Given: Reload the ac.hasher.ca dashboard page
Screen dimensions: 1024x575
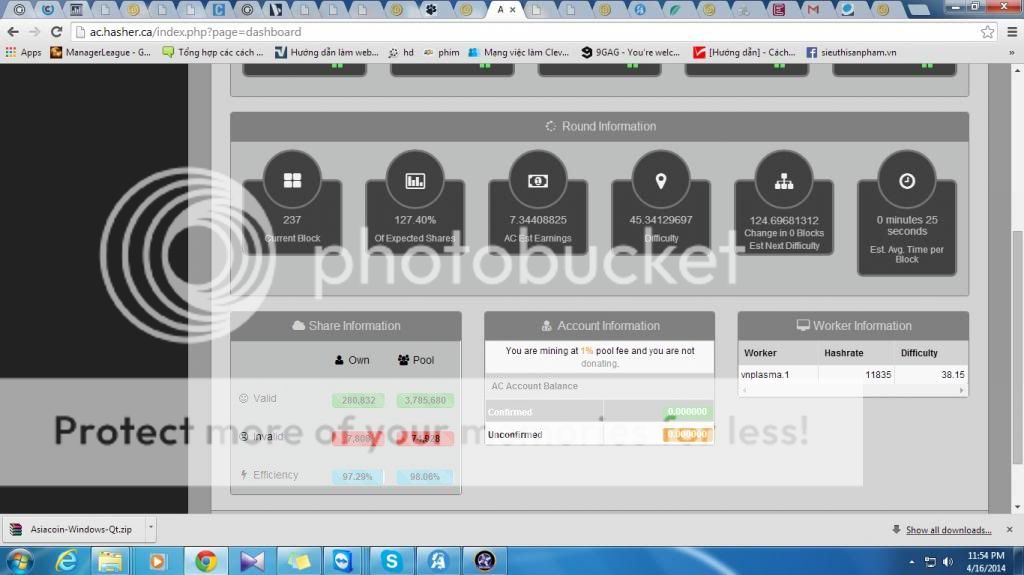Looking at the screenshot, I should [x=57, y=32].
